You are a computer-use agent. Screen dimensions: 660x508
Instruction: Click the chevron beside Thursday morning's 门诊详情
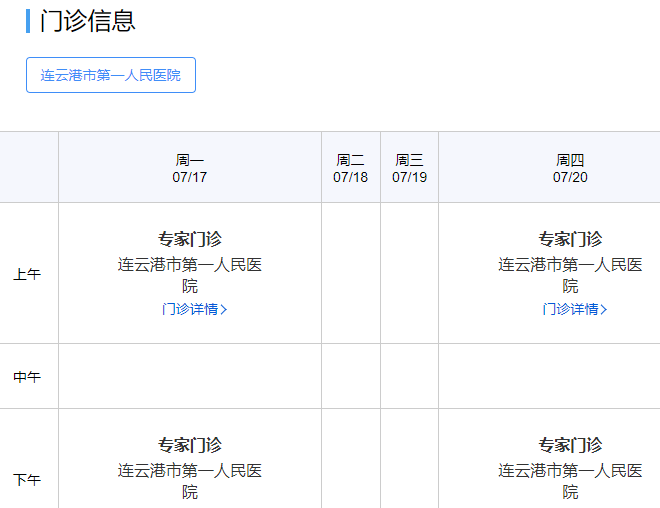click(604, 309)
